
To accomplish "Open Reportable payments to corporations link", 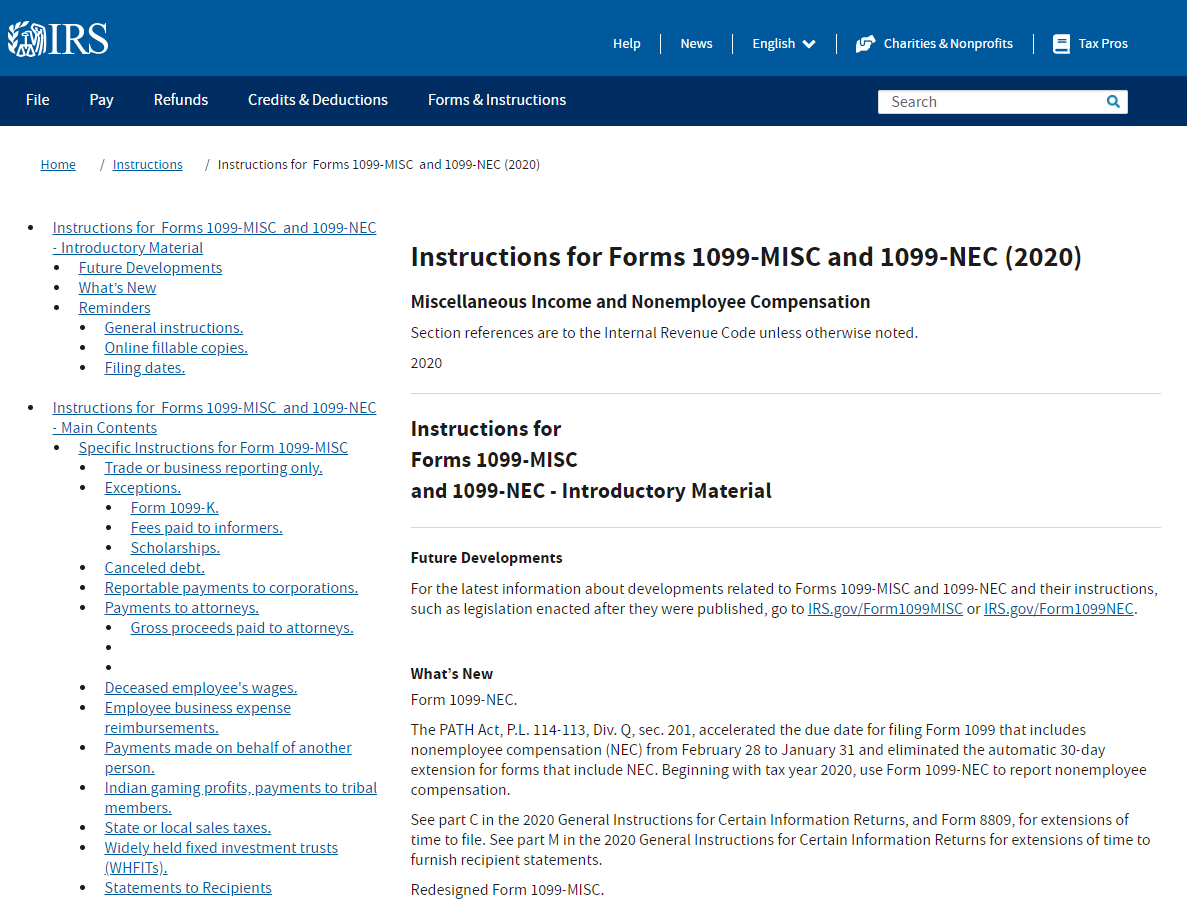I will [232, 588].
